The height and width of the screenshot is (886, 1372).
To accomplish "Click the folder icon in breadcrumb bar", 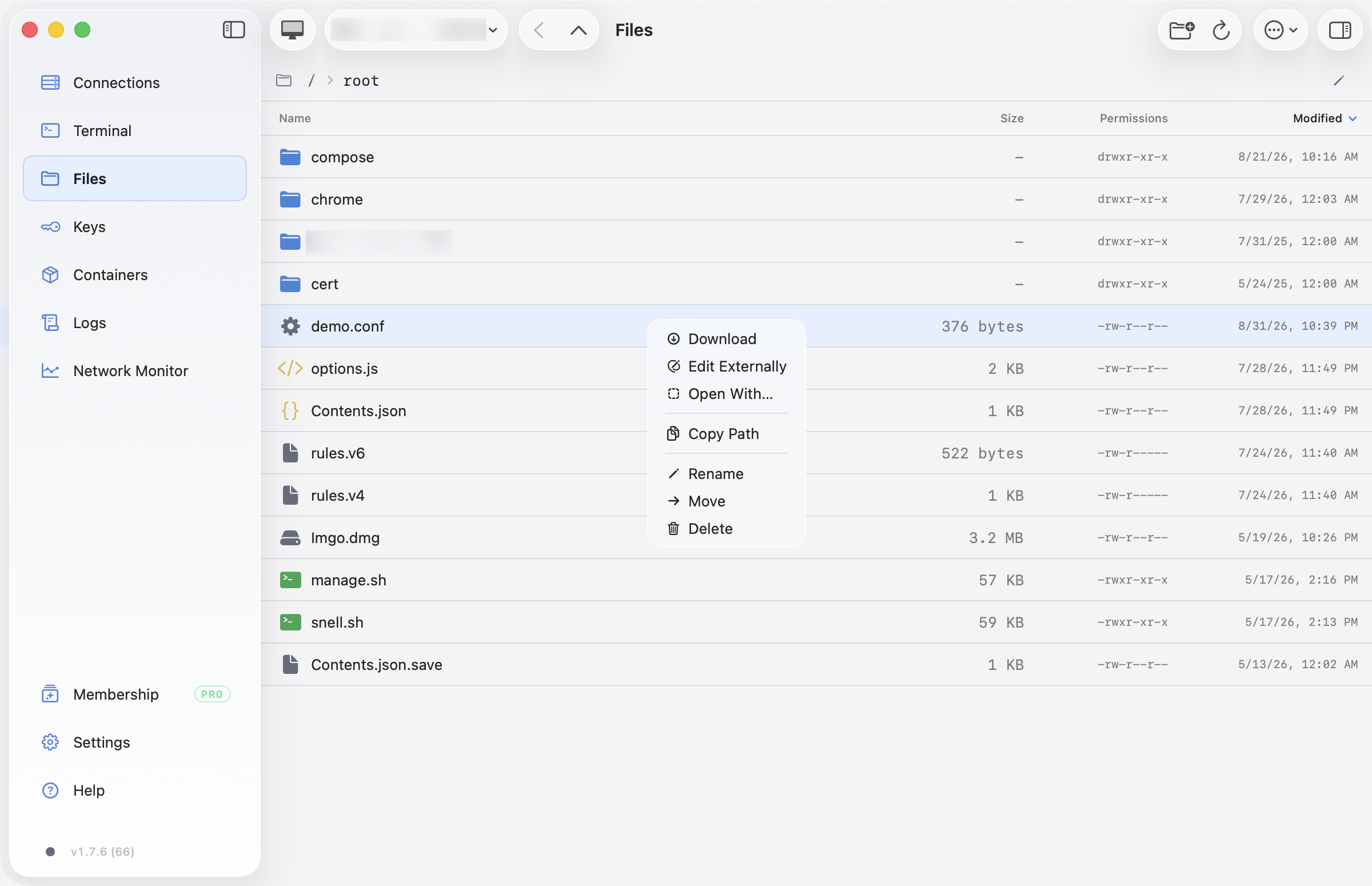I will pyautogui.click(x=284, y=81).
